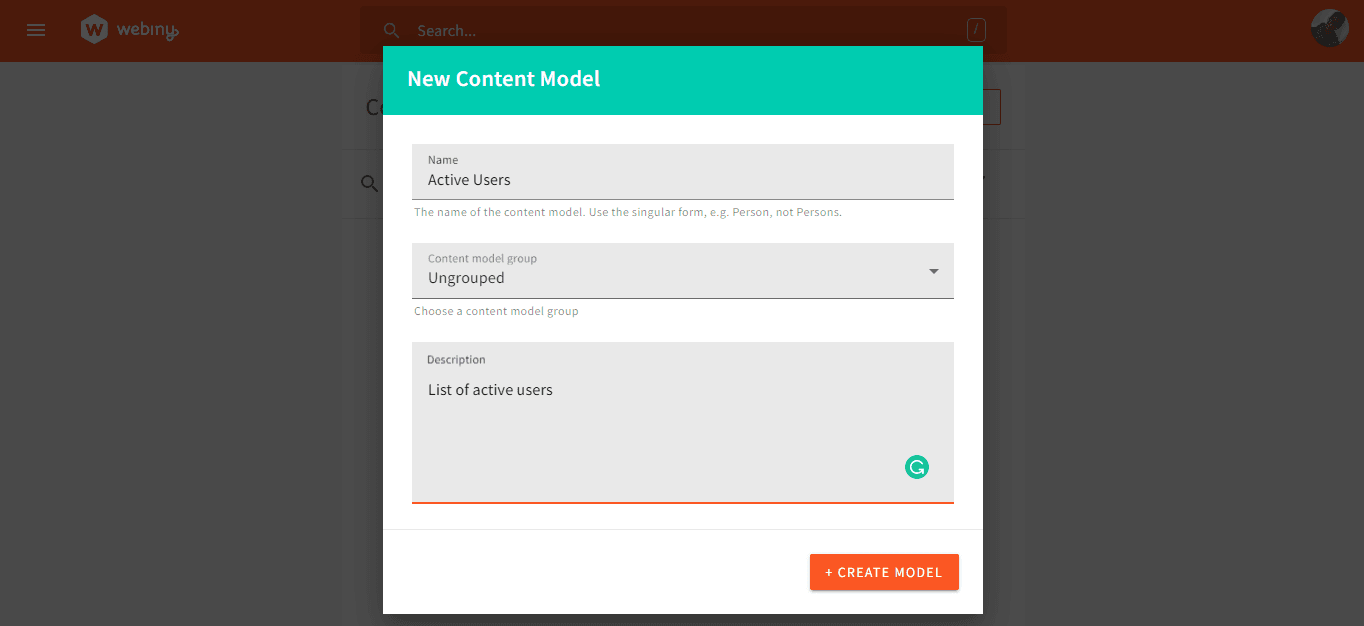Select the Active Users text in Name field
Image resolution: width=1364 pixels, height=626 pixels.
469,179
